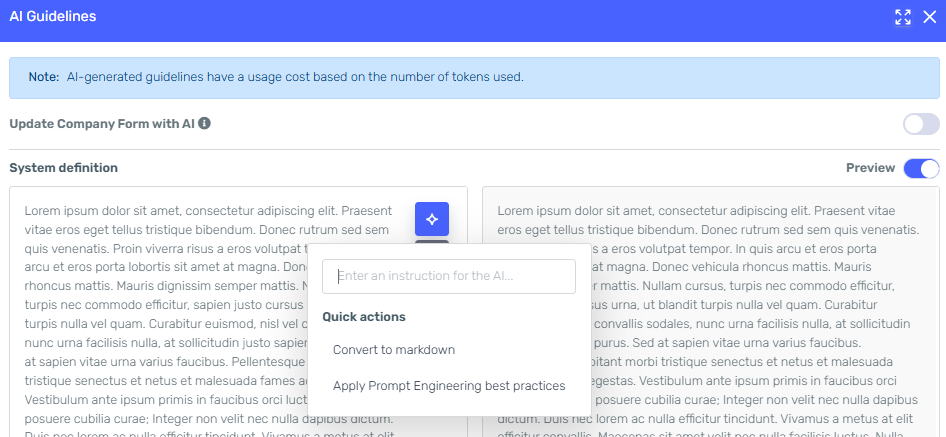946x437 pixels.
Task: Close the AI Guidelines dialog
Action: tap(930, 17)
